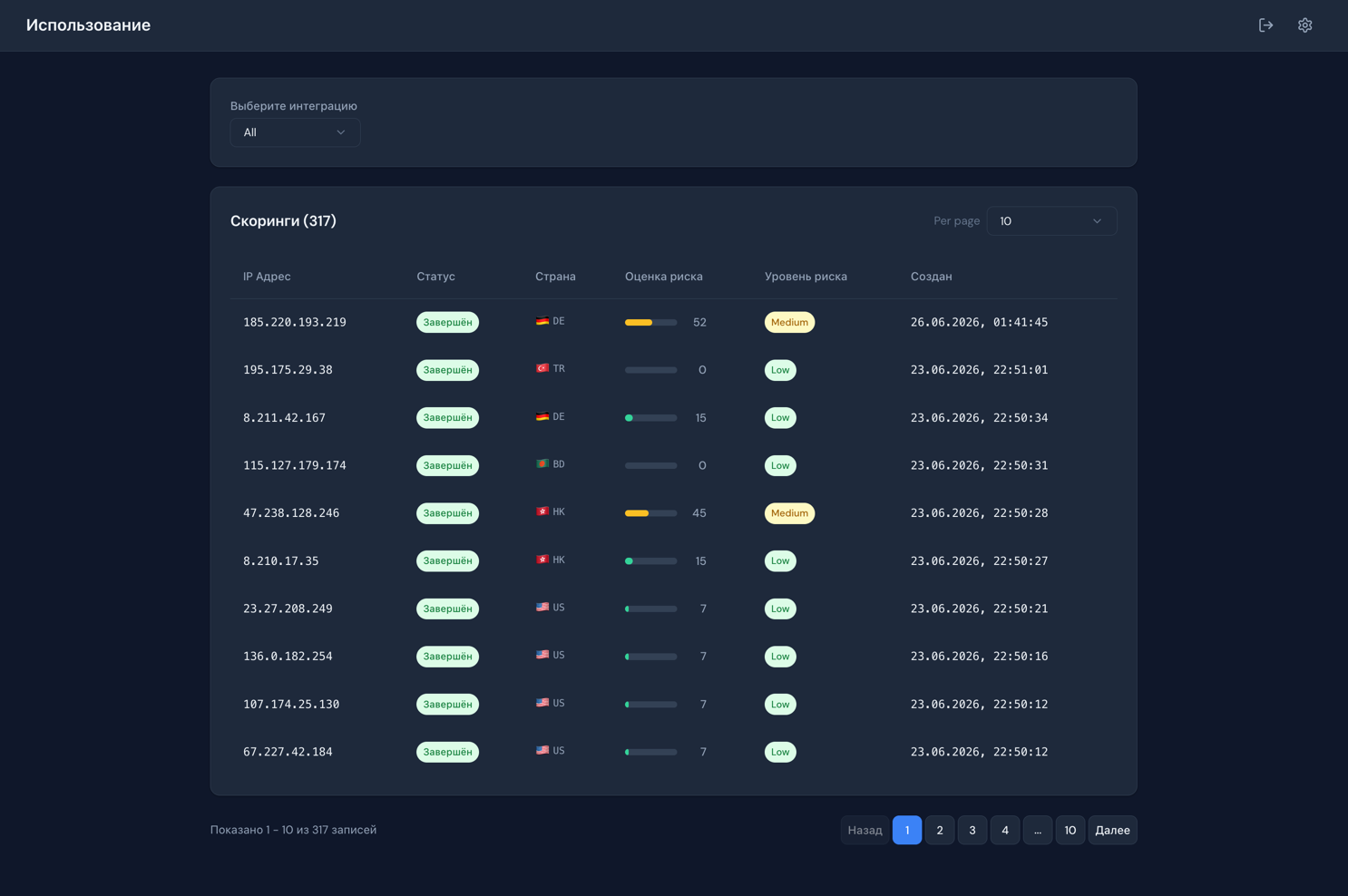The height and width of the screenshot is (896, 1348).
Task: Click US flag in 67.227.42.184 row
Action: pyautogui.click(x=542, y=750)
